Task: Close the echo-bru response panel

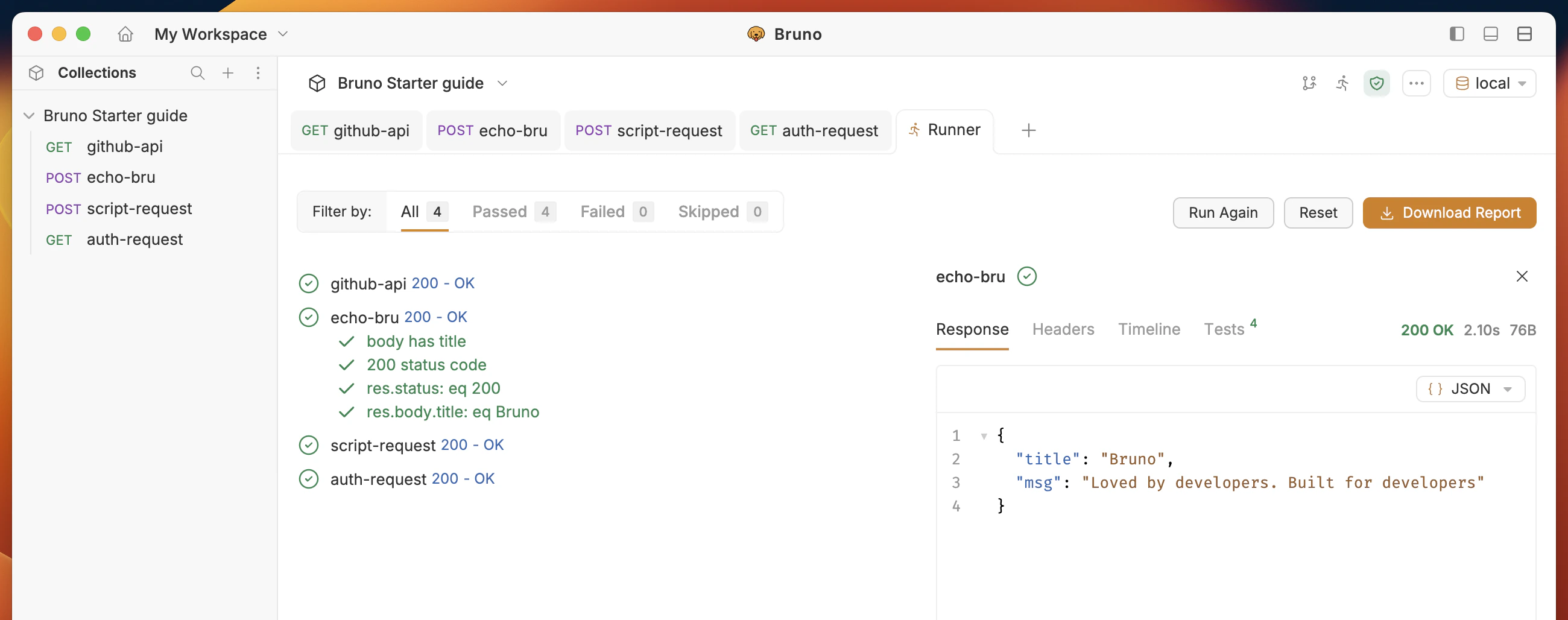Action: click(x=1522, y=276)
